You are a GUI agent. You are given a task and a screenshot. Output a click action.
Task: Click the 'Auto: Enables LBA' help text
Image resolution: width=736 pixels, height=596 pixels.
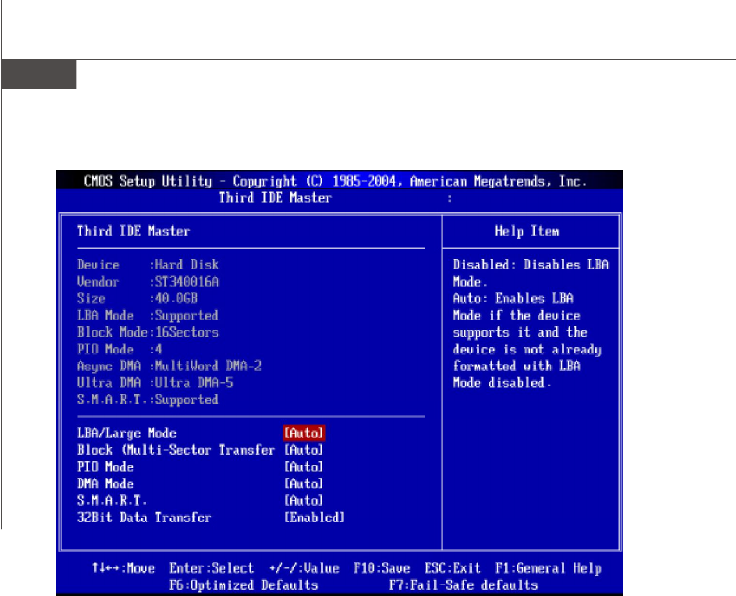pos(513,298)
